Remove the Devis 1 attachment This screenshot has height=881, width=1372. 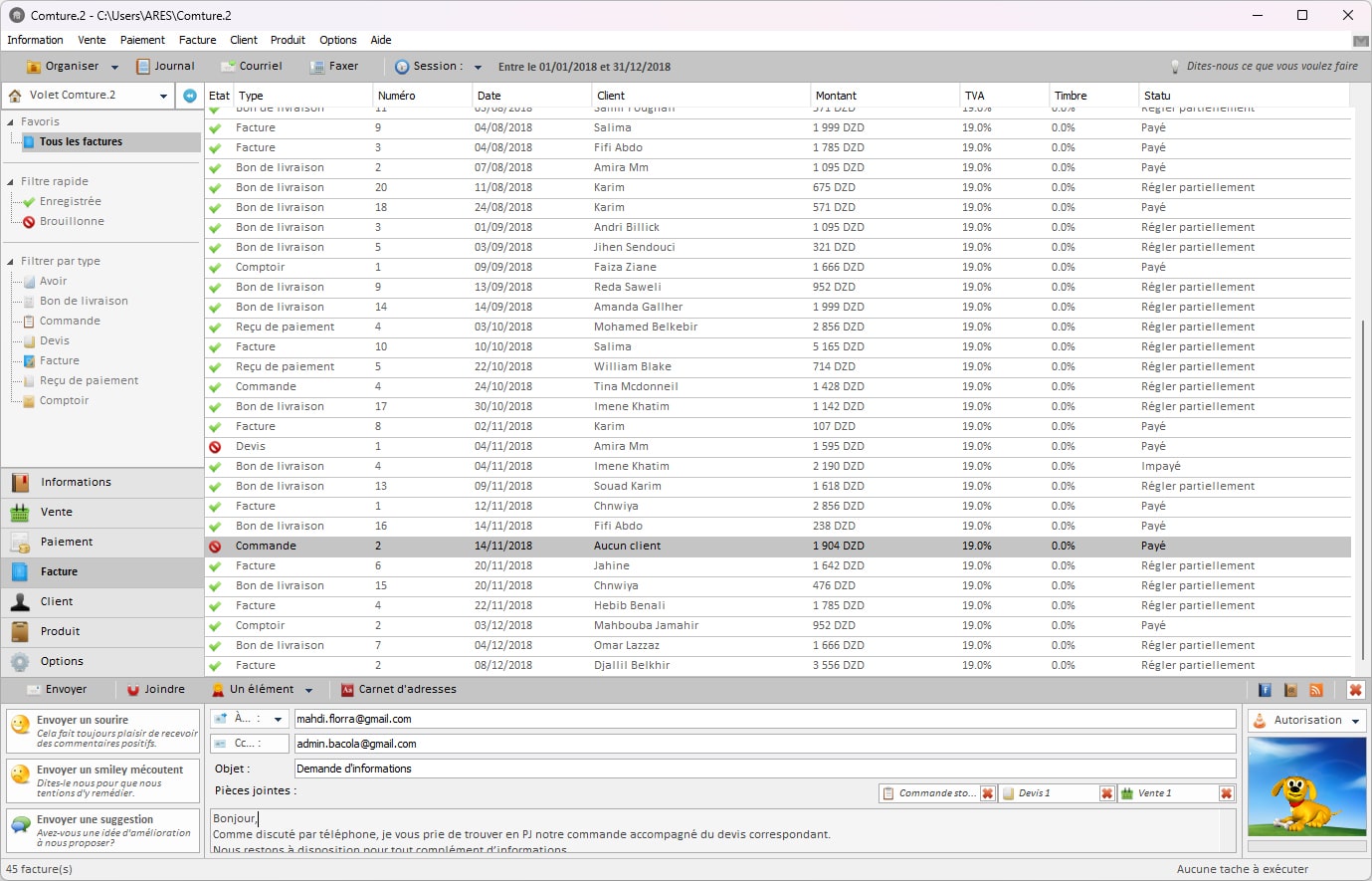coord(1107,793)
